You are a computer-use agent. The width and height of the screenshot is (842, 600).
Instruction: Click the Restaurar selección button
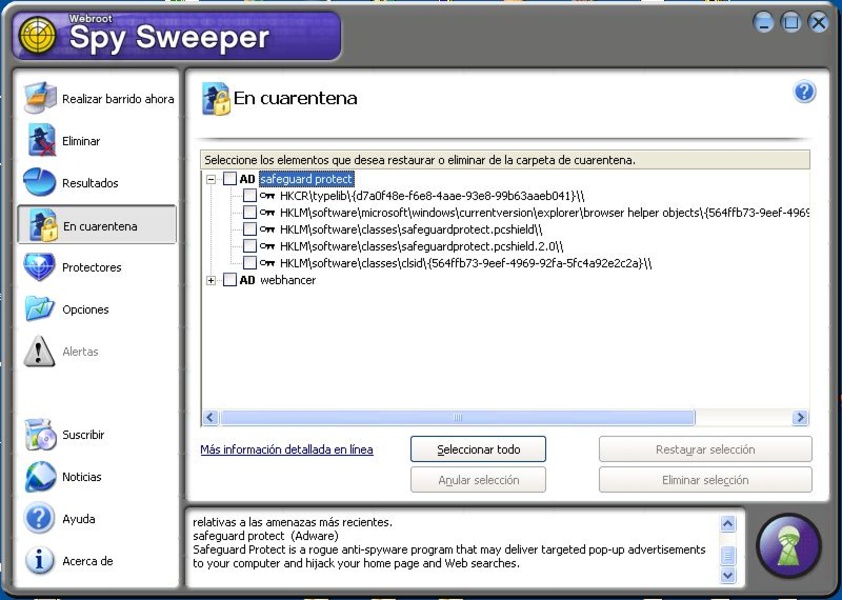click(705, 449)
